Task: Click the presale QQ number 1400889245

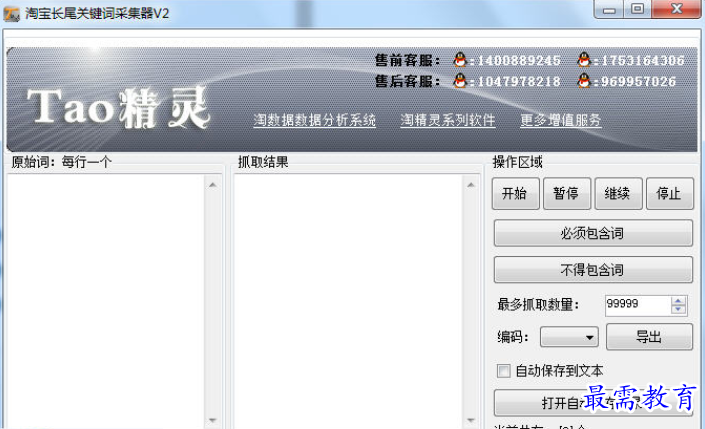Action: click(x=518, y=60)
